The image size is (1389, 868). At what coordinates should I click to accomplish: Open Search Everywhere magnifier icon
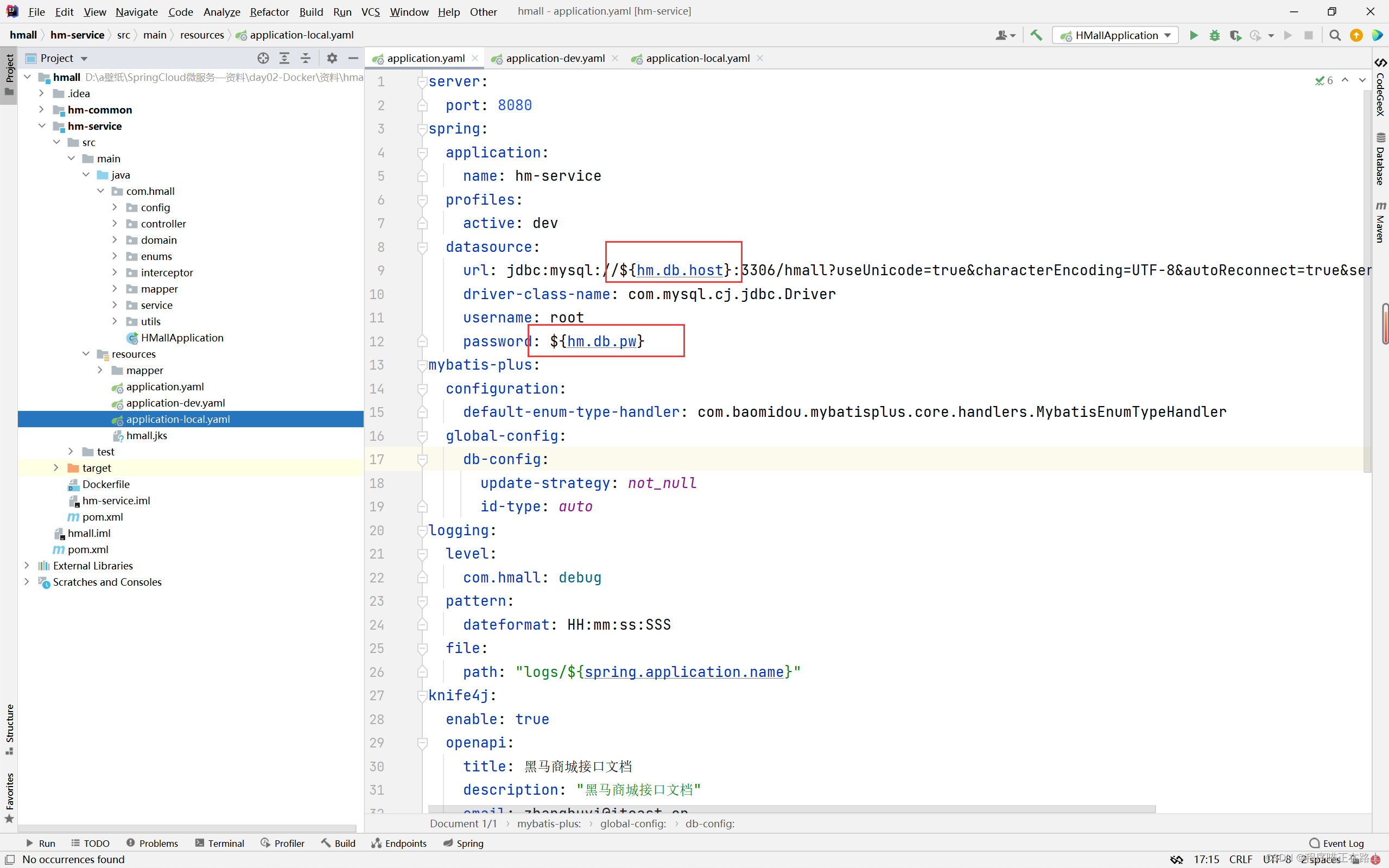click(x=1335, y=36)
